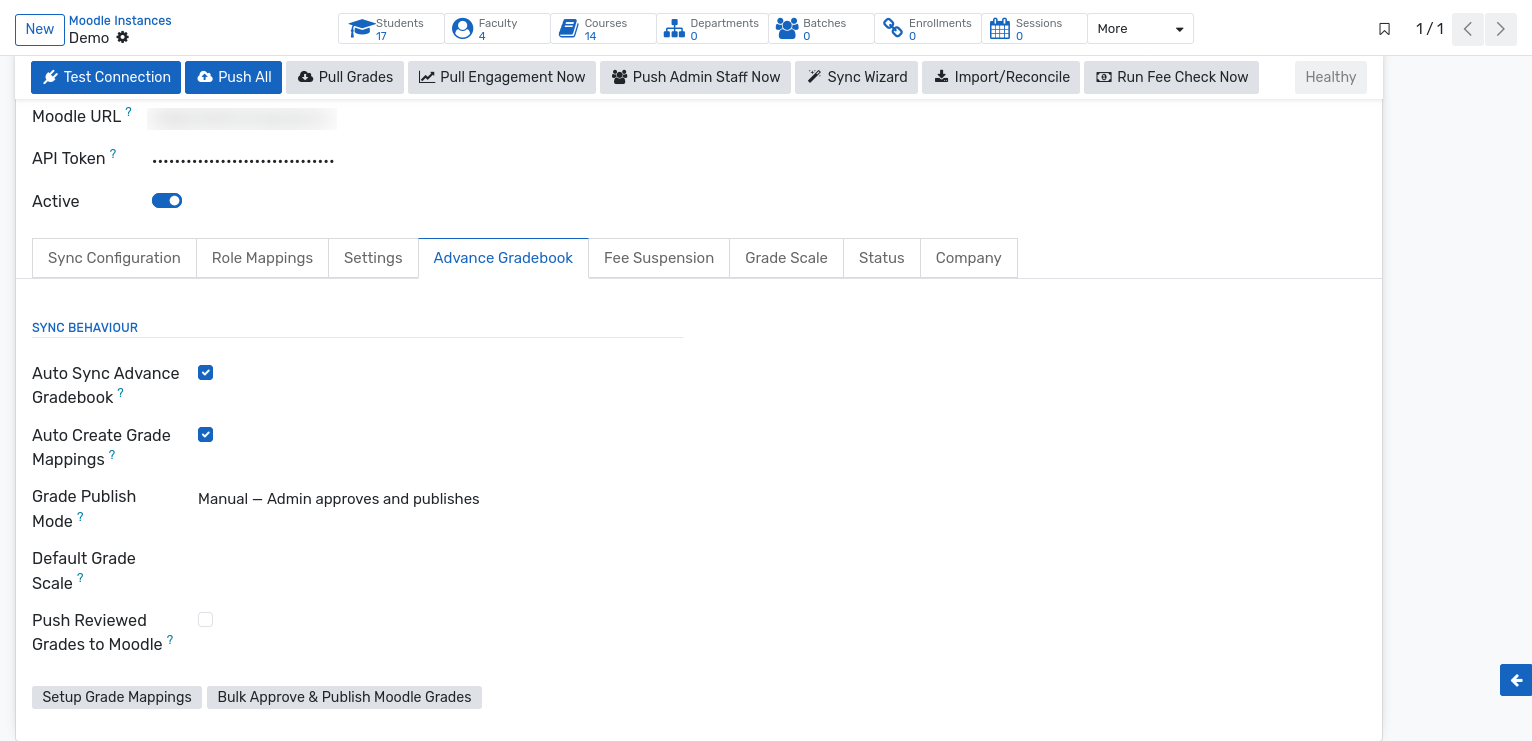
Task: Click the Push All button
Action: [x=234, y=77]
